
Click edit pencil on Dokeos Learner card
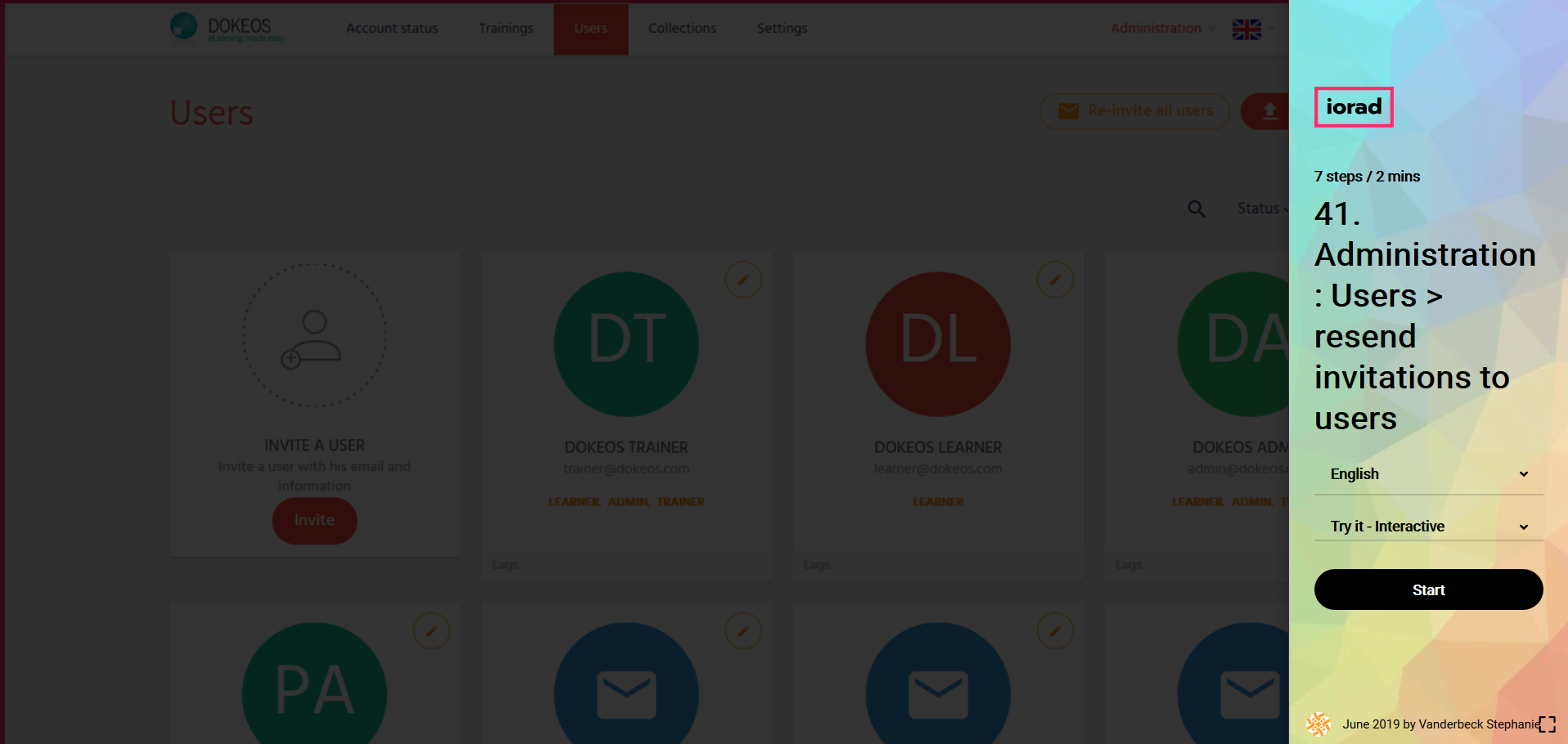(x=1054, y=280)
